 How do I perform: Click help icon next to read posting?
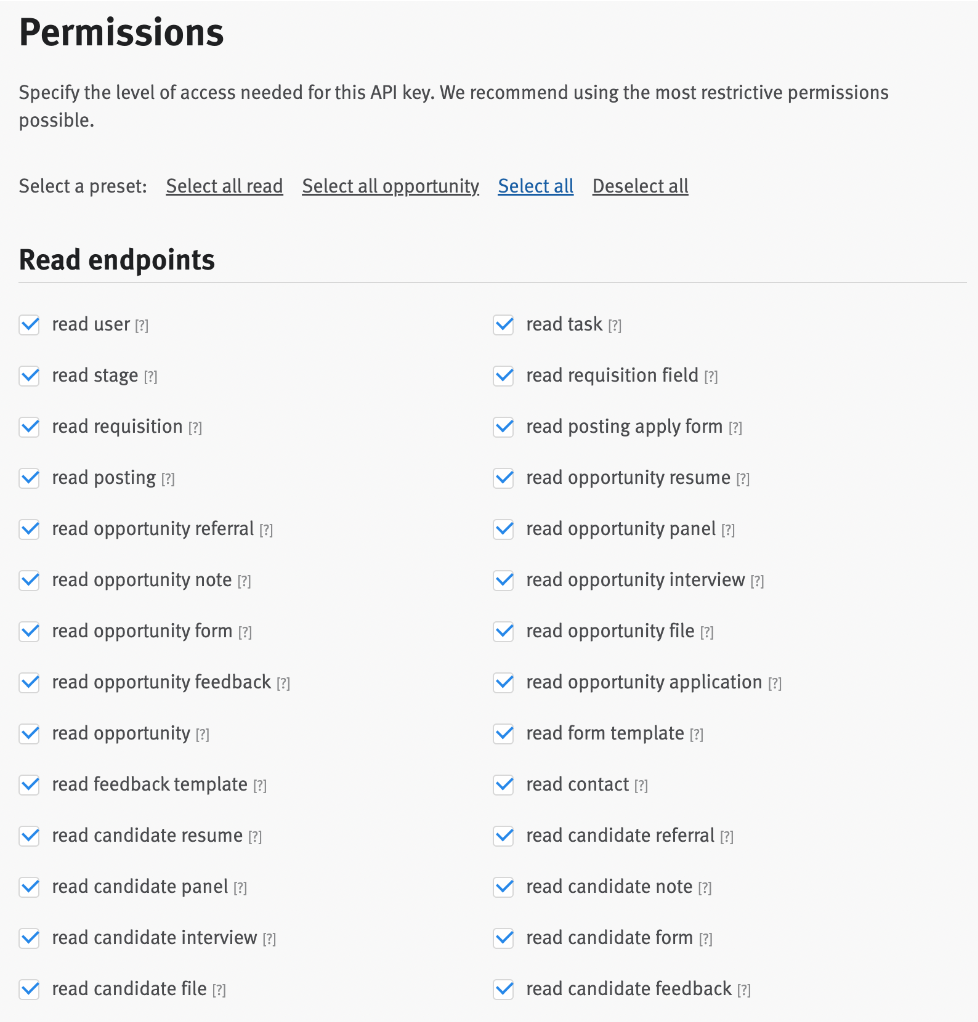(168, 480)
